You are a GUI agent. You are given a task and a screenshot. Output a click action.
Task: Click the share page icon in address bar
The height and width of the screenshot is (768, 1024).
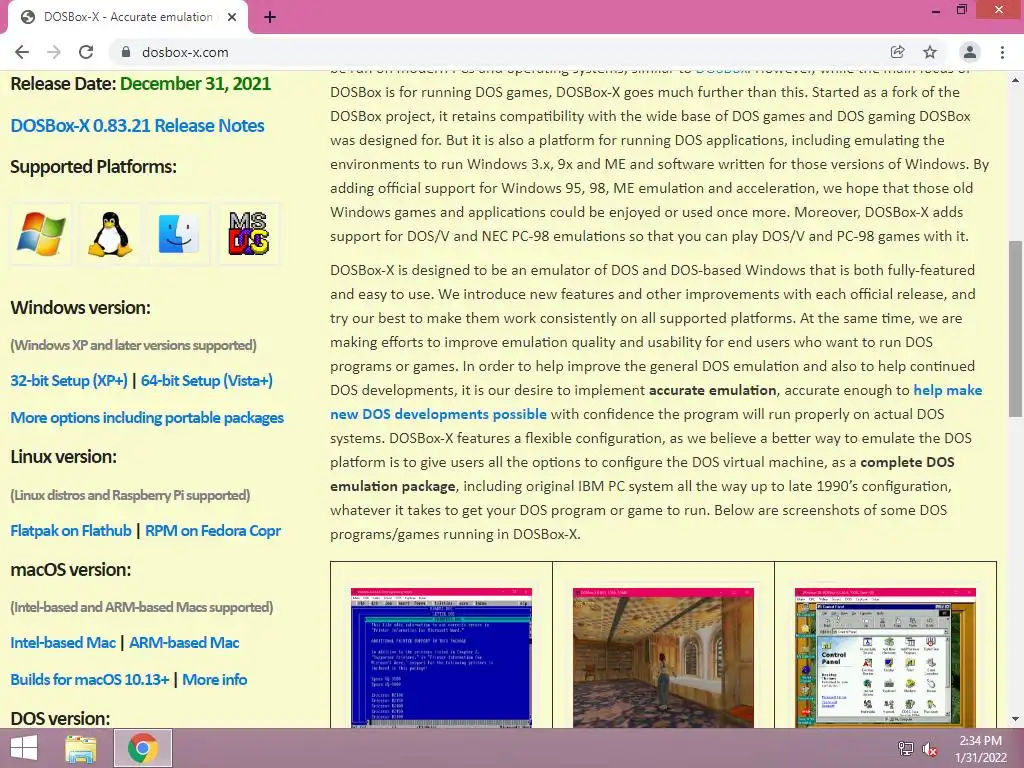pos(897,52)
